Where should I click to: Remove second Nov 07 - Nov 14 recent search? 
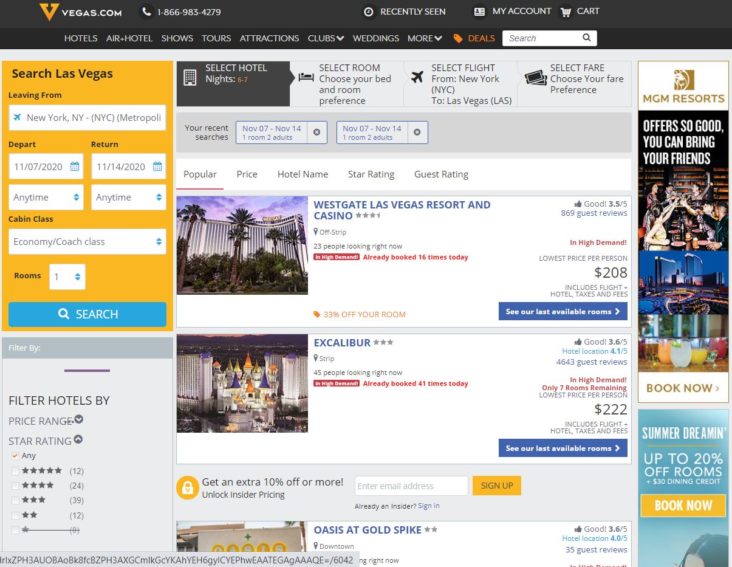point(417,132)
